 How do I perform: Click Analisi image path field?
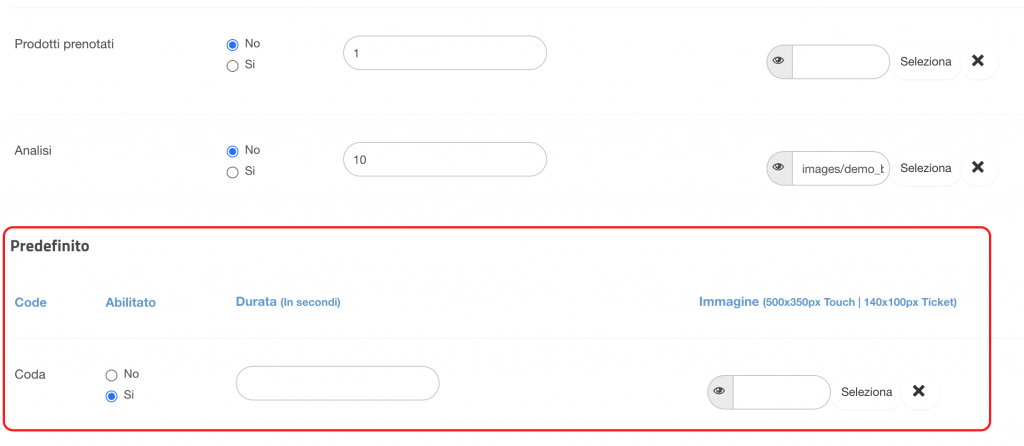point(841,168)
